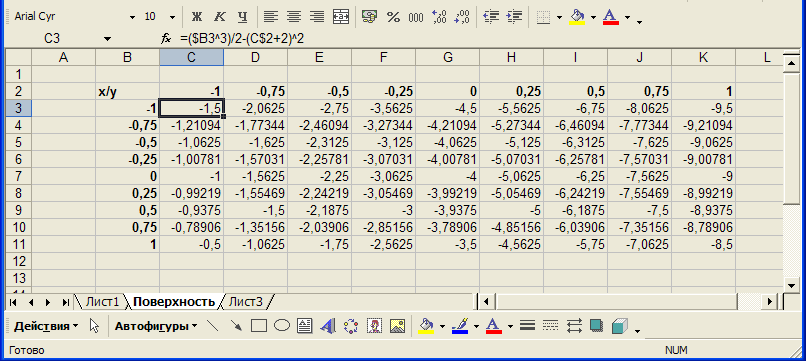Click Merge and Center icon
Image resolution: width=806 pixels, height=361 pixels.
point(341,17)
